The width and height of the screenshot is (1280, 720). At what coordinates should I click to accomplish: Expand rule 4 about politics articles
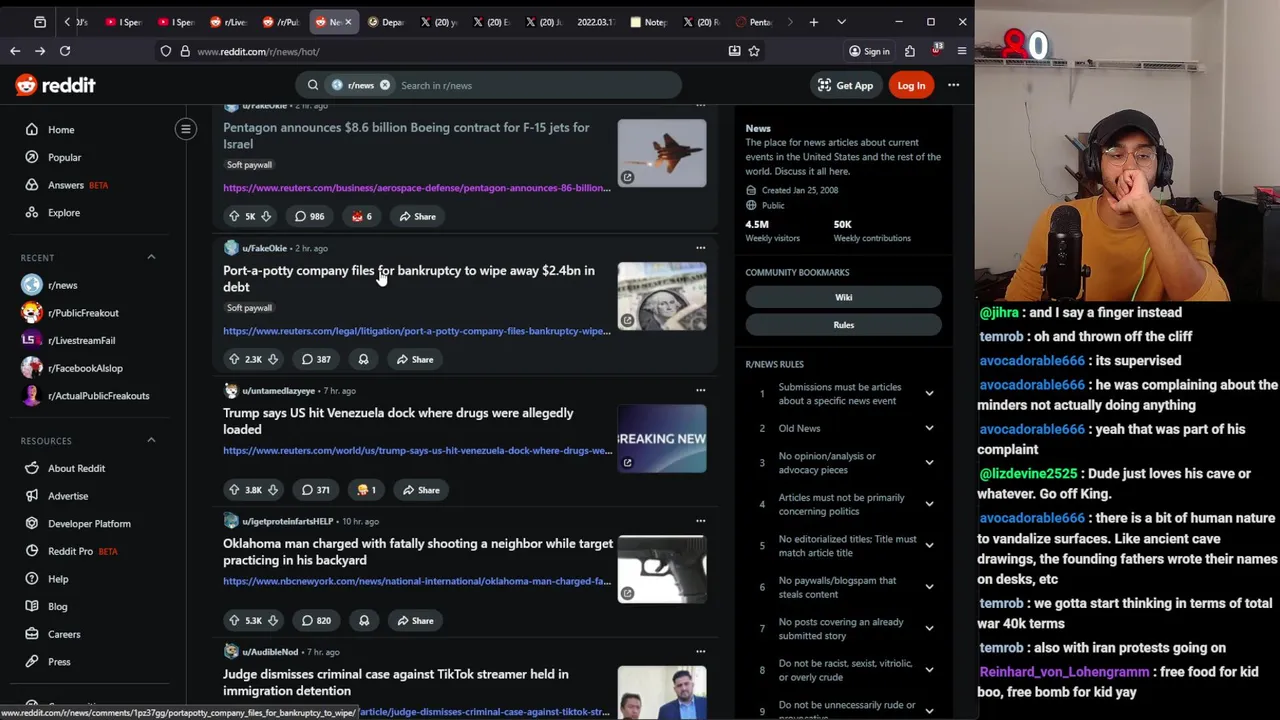[x=929, y=504]
